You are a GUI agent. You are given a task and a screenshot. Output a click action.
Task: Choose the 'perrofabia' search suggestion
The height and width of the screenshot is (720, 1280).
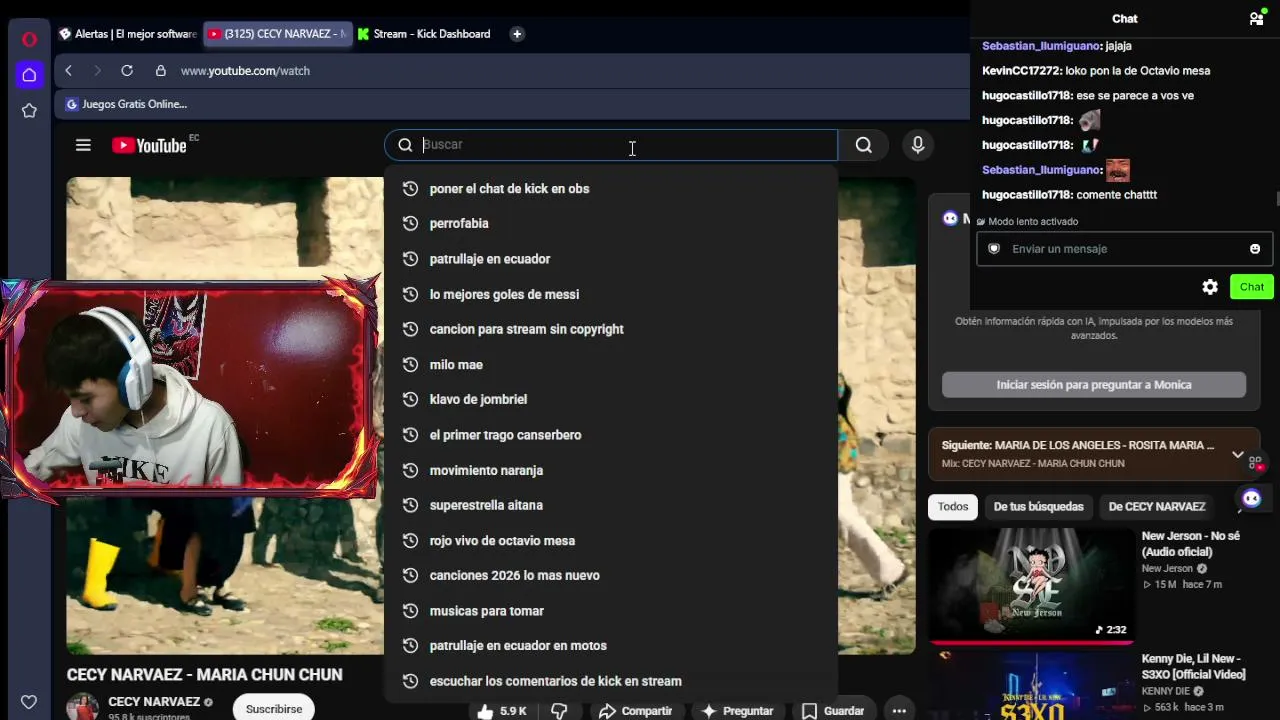pos(611,224)
